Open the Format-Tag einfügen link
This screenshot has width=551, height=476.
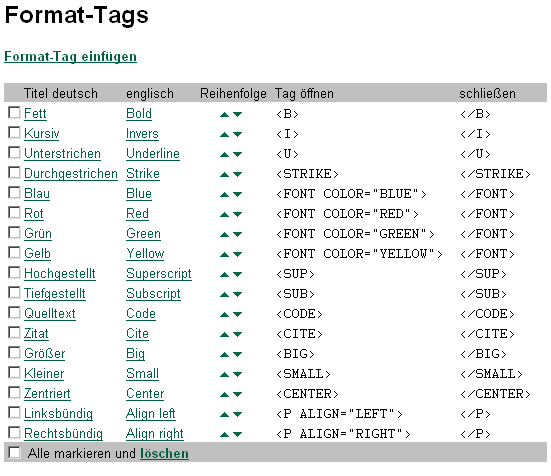point(70,57)
